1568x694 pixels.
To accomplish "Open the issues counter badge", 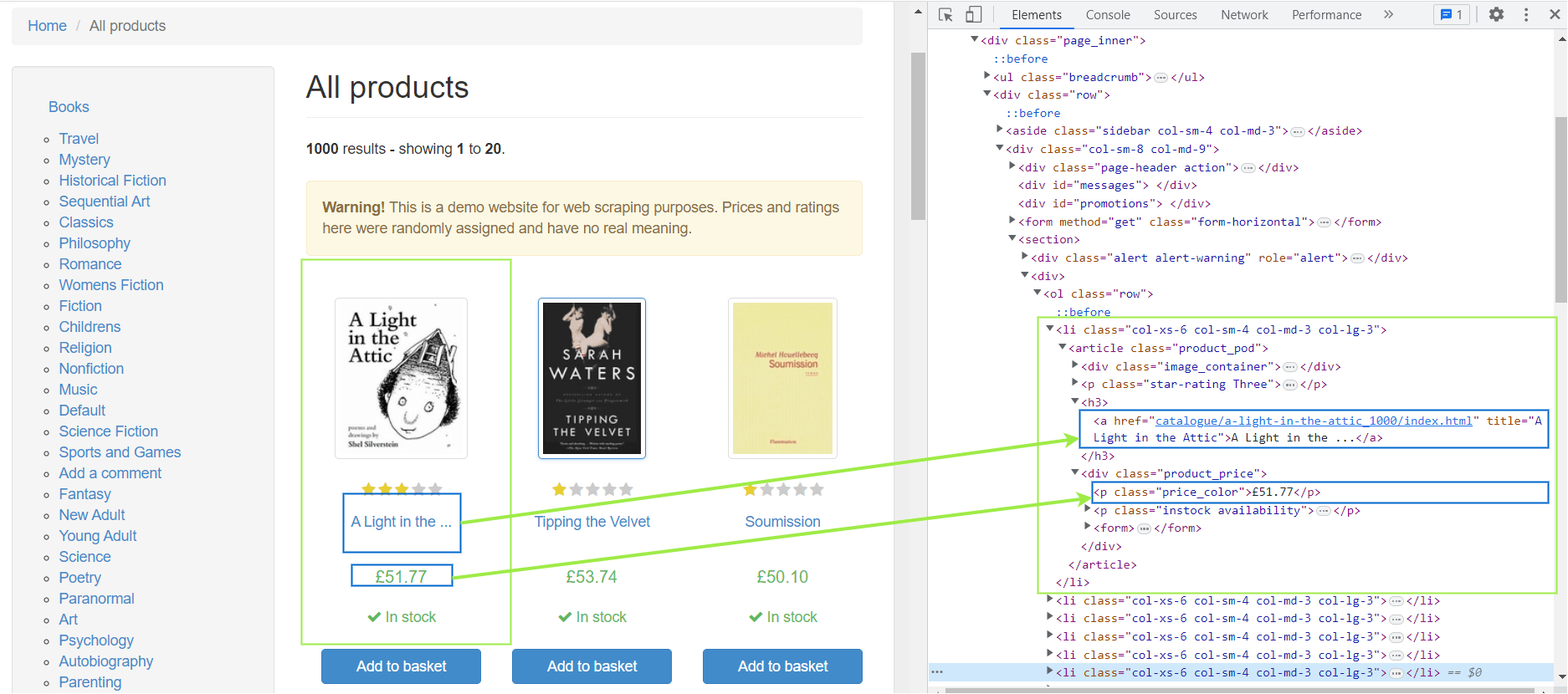I will 1451,14.
